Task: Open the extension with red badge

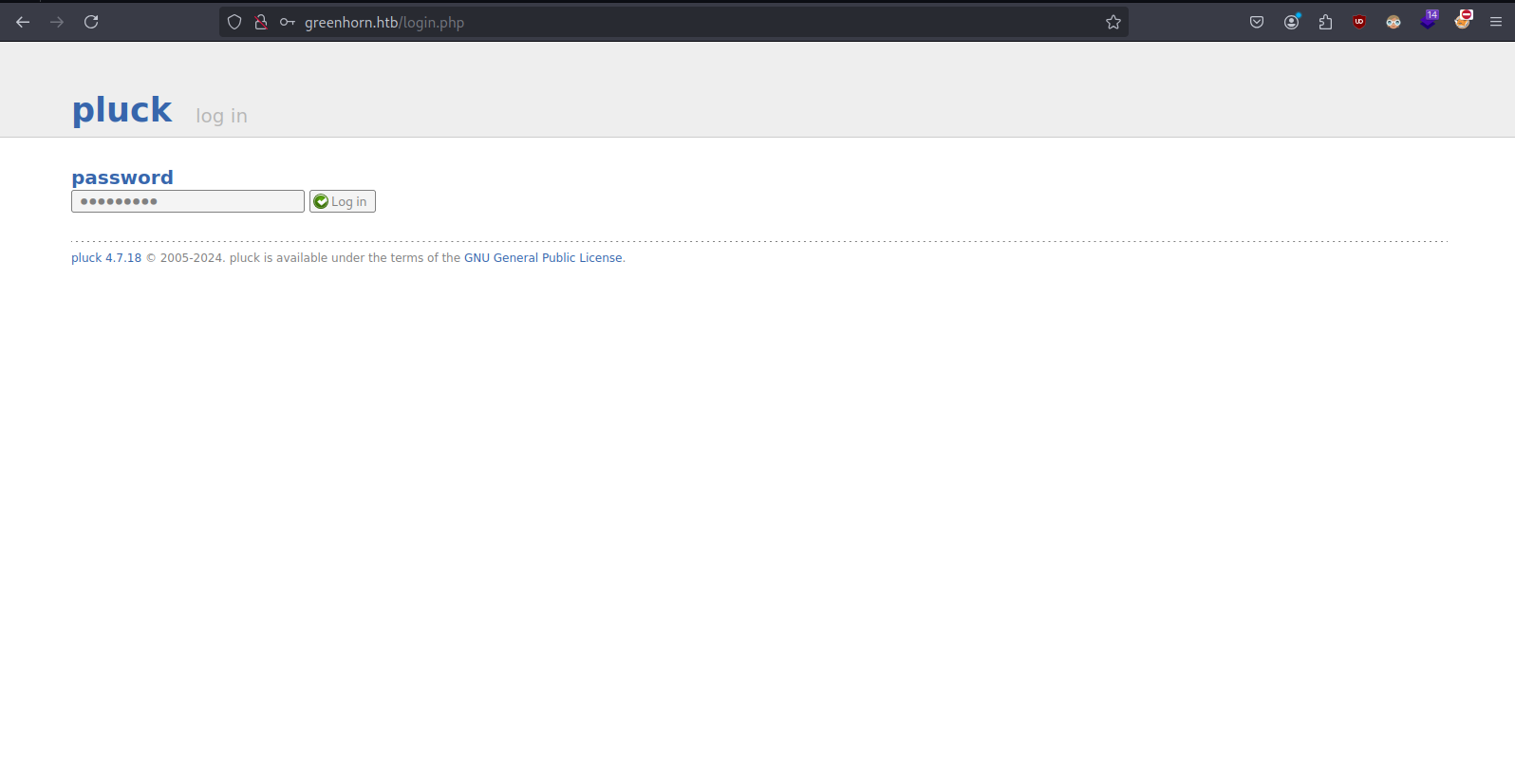Action: (x=1463, y=20)
